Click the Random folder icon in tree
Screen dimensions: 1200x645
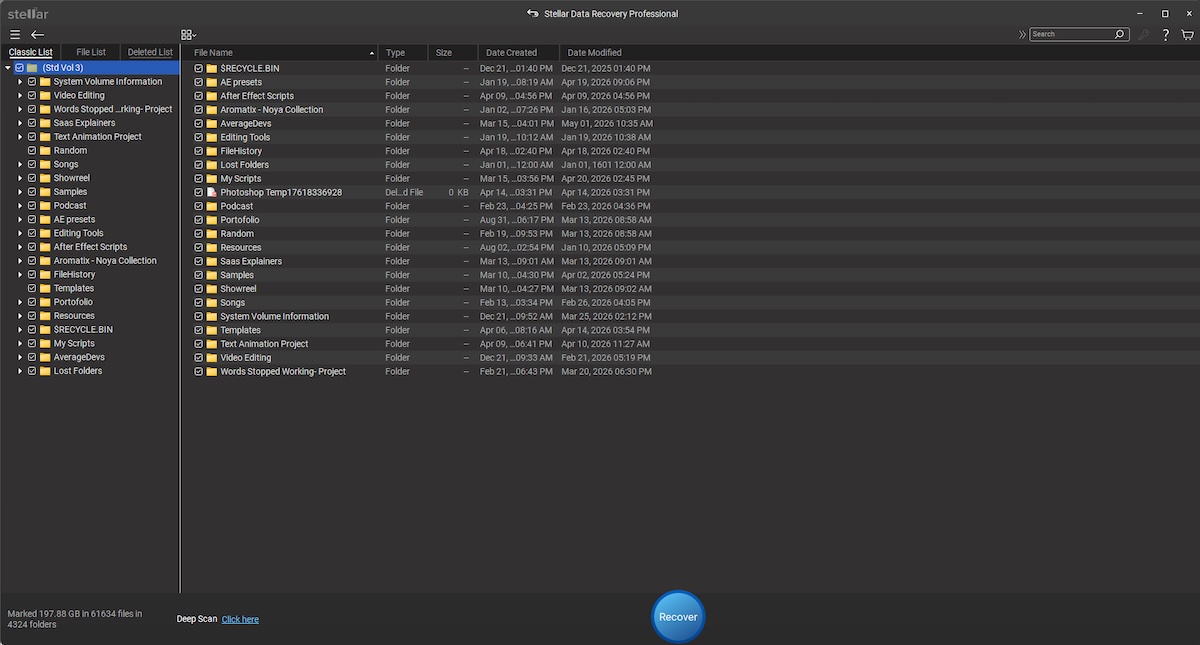[45, 150]
